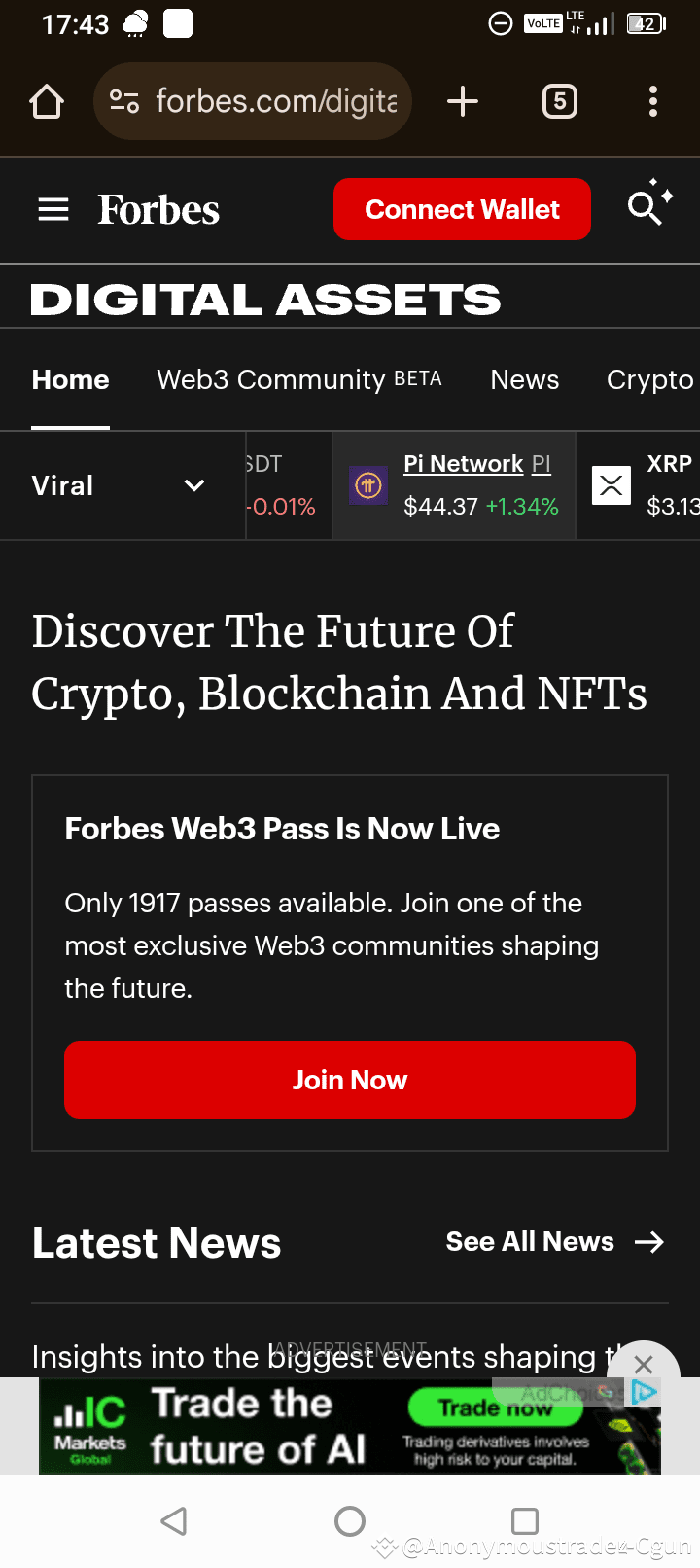Open the tab switcher showing 5 tabs

pos(560,101)
